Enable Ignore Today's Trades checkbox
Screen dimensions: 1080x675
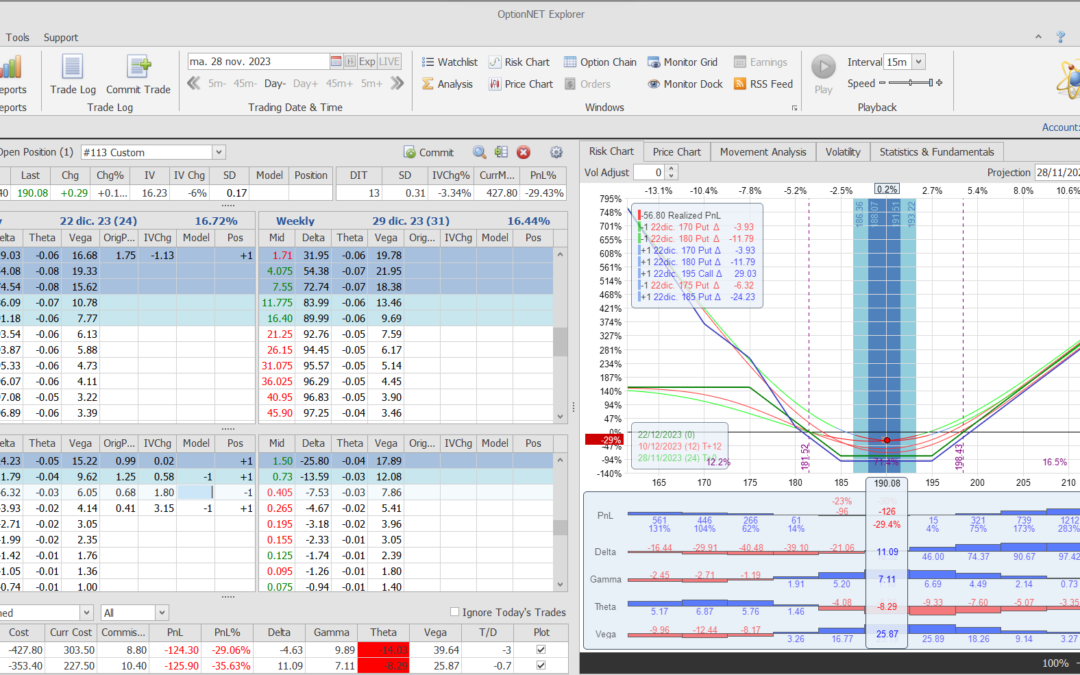pyautogui.click(x=455, y=612)
